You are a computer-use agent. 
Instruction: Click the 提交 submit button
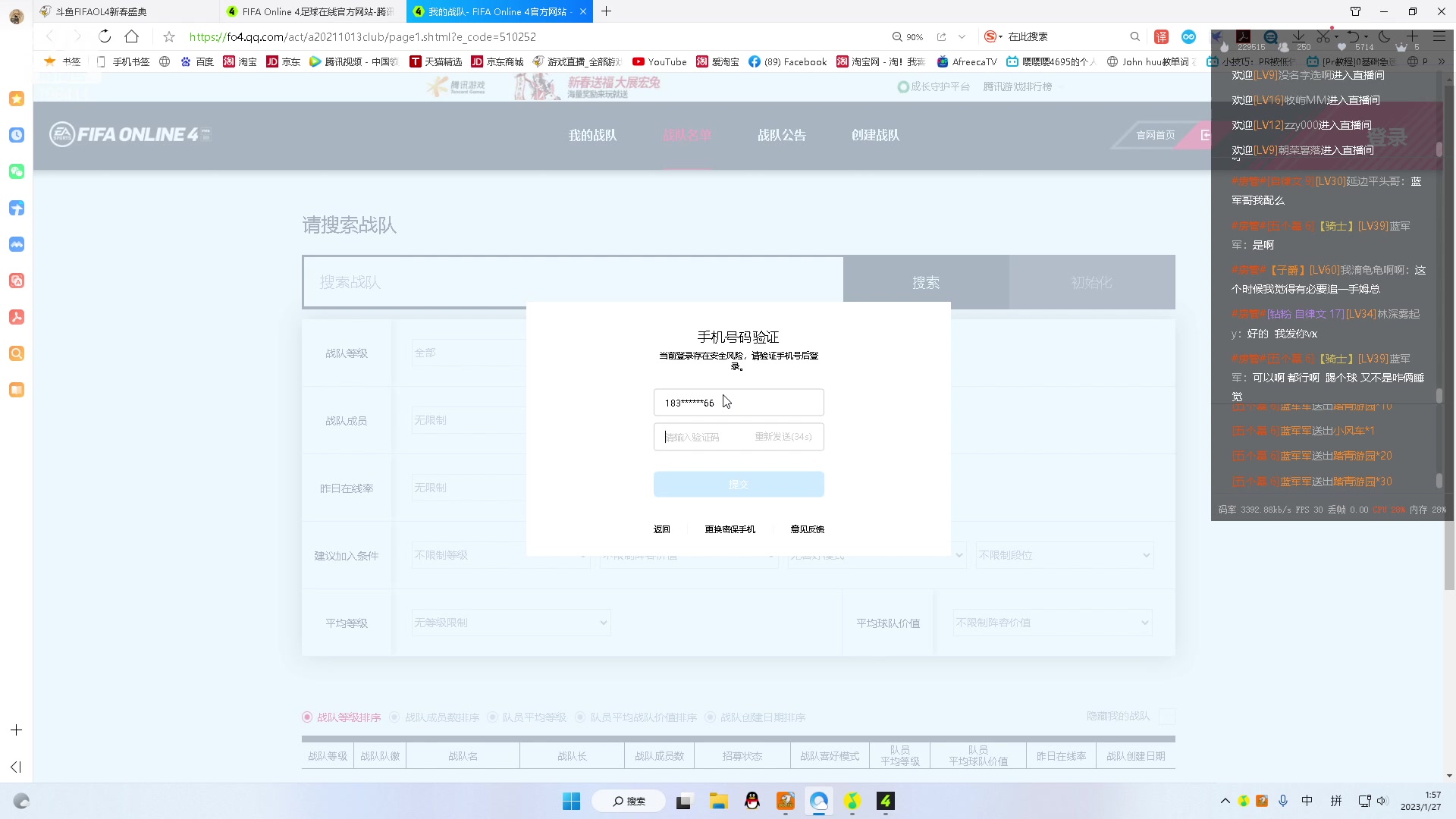click(739, 485)
